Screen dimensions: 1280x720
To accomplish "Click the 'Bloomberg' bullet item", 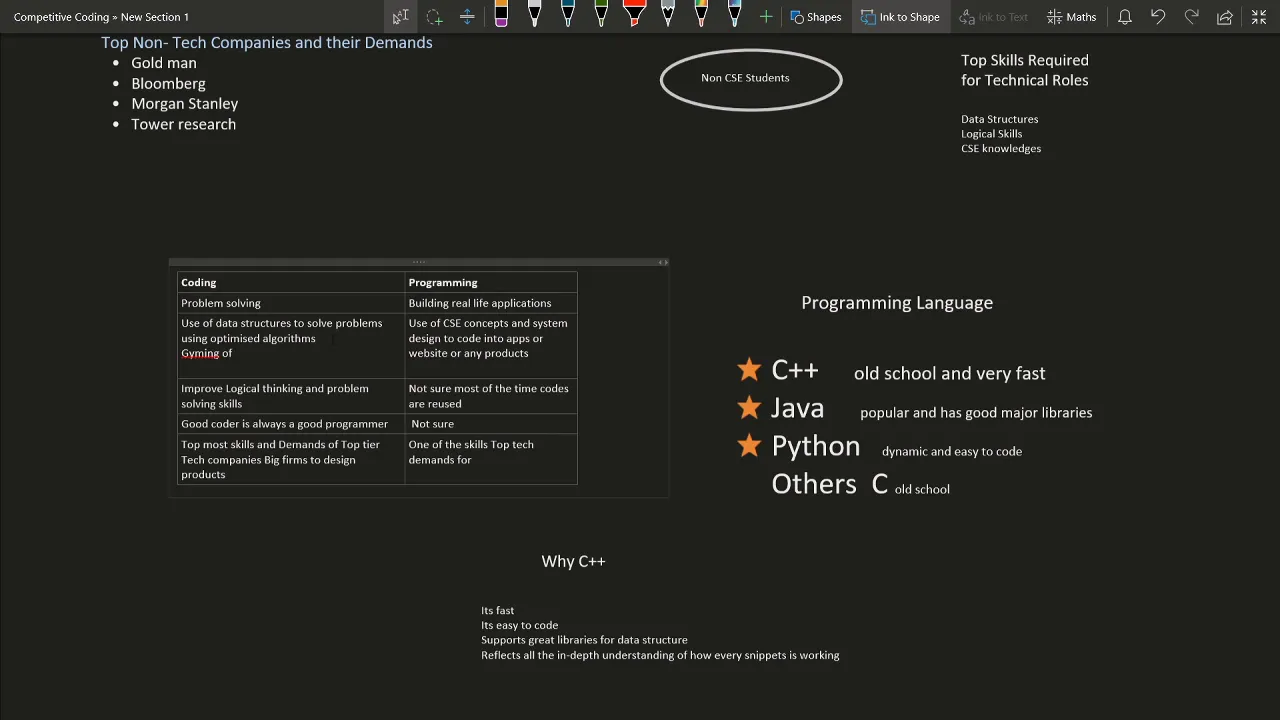I will coord(168,83).
